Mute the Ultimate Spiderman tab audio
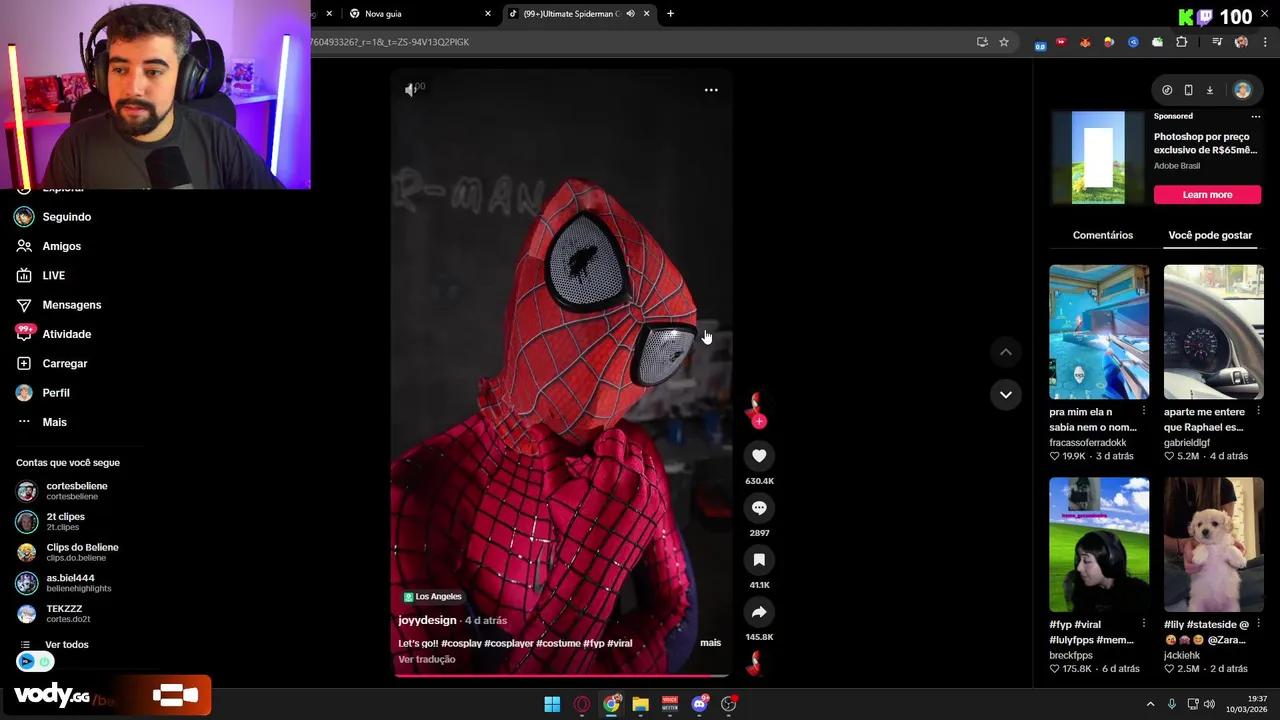 tap(630, 14)
